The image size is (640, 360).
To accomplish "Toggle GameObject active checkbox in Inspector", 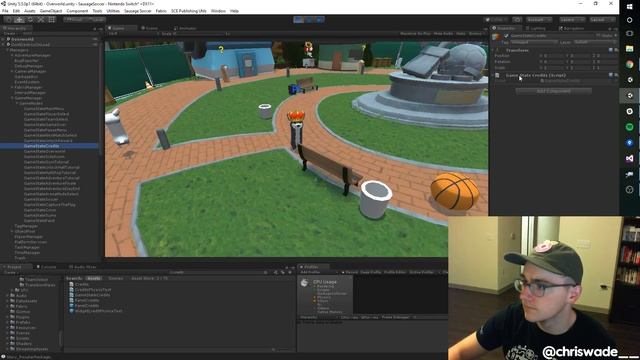I will pyautogui.click(x=507, y=36).
